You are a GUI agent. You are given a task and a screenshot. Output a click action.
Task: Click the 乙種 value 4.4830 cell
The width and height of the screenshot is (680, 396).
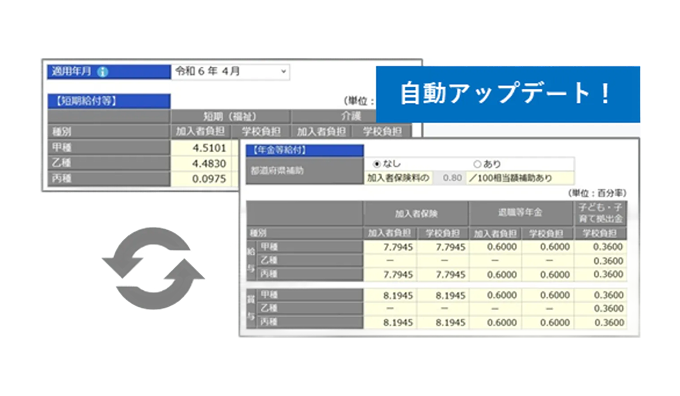tap(201, 164)
